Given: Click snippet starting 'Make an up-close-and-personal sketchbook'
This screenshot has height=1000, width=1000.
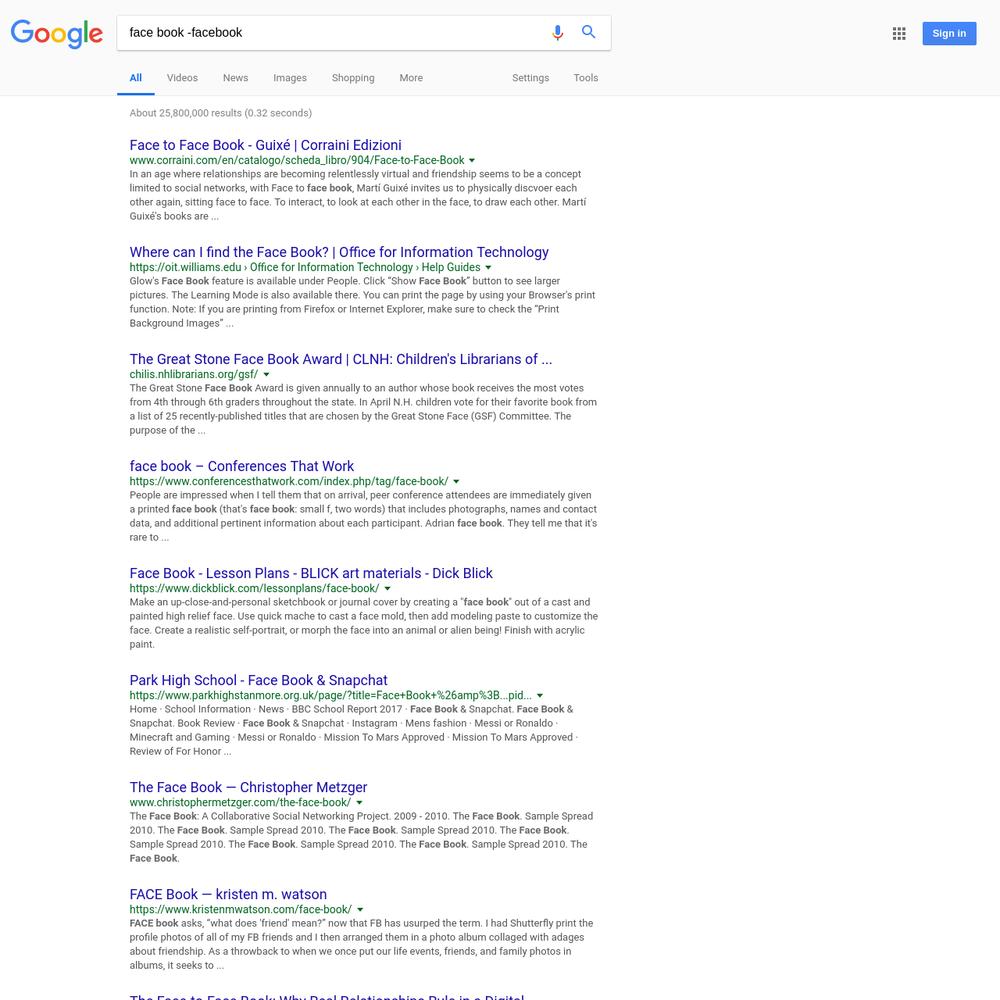Looking at the screenshot, I should pyautogui.click(x=364, y=624).
